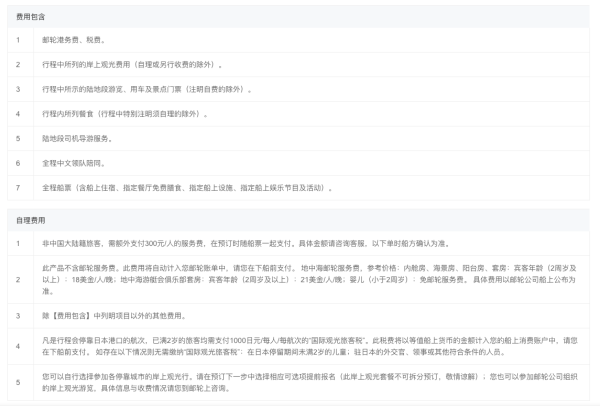This screenshot has height=406, width=600.
Task: Click number 7 cell beside 全程船票
Action: (x=18, y=188)
